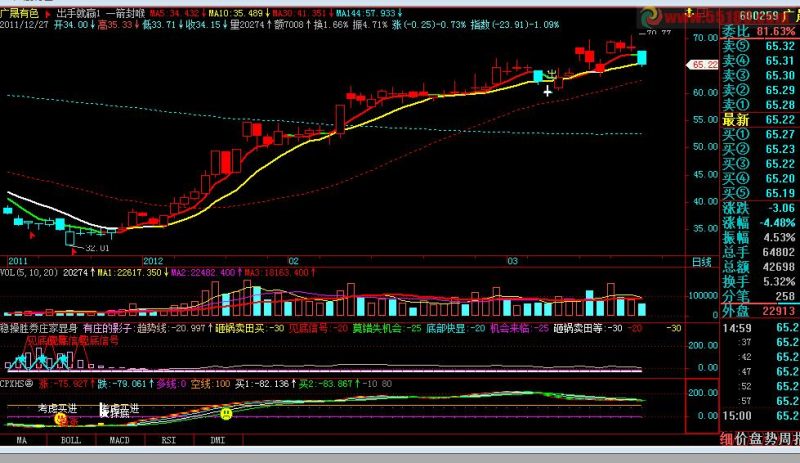Click the 卖⑤ 65.32 ask row

coord(759,46)
